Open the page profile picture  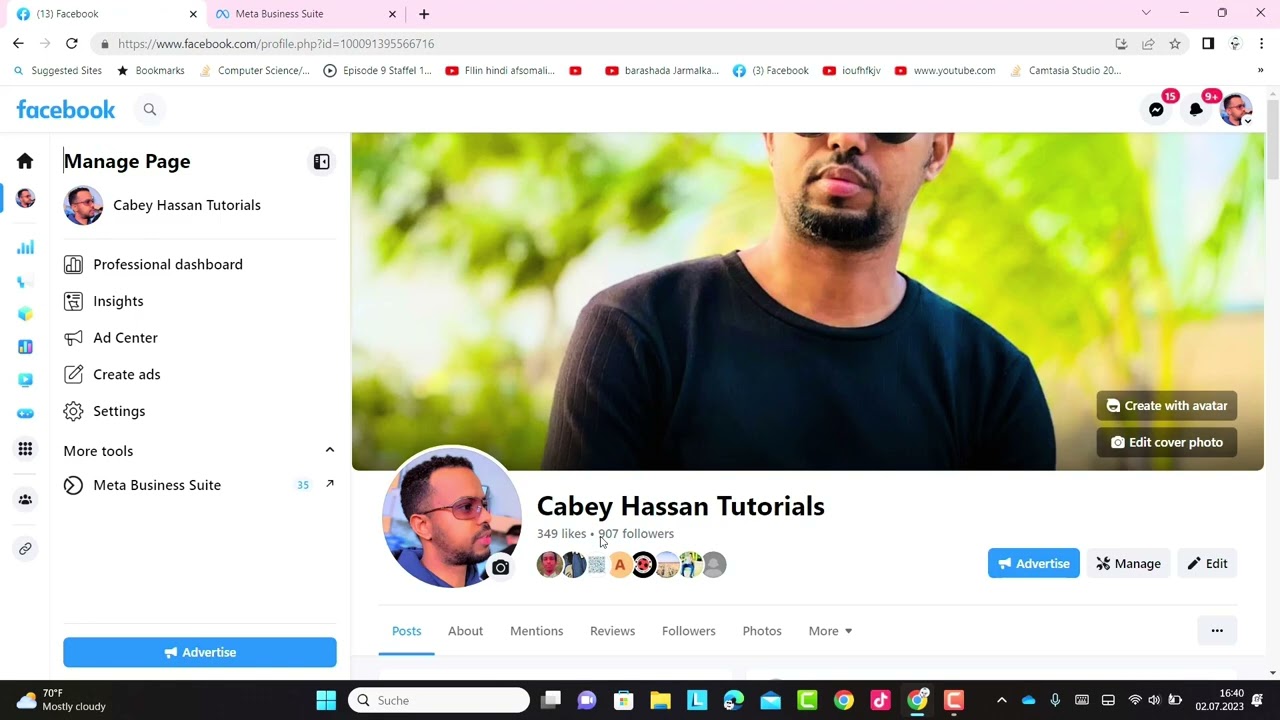[x=452, y=517]
